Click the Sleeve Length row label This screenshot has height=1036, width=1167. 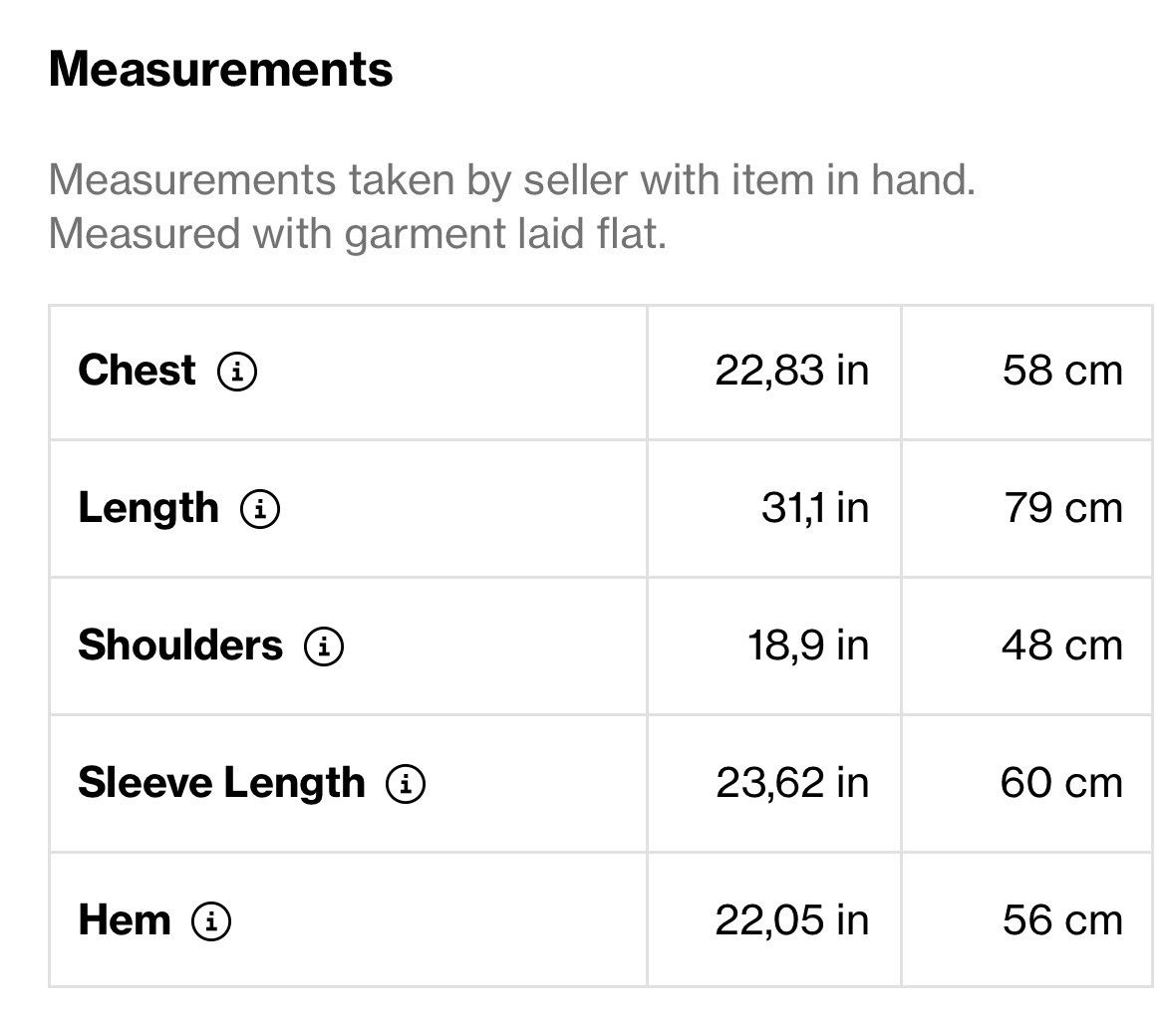[222, 783]
